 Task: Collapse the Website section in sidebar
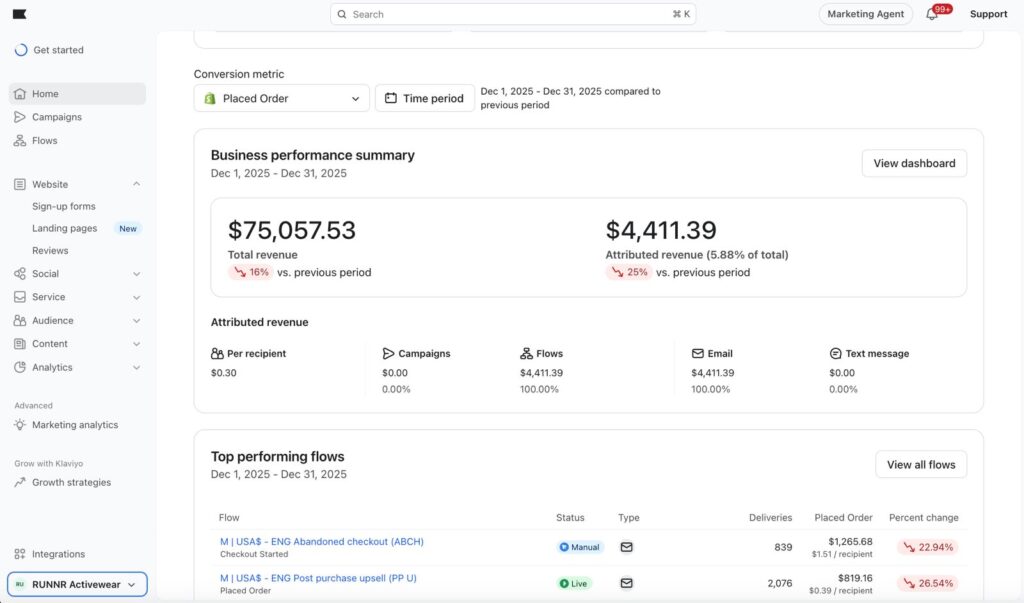[136, 184]
